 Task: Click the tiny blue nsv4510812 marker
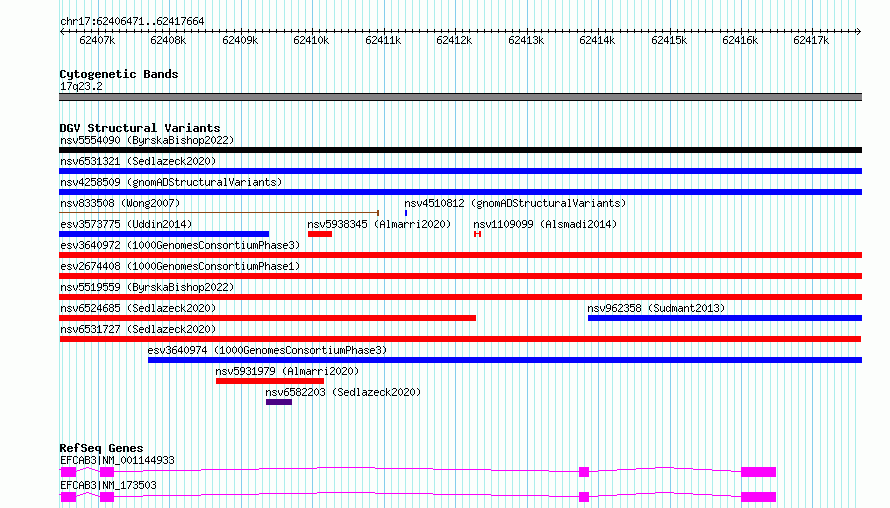coord(406,213)
